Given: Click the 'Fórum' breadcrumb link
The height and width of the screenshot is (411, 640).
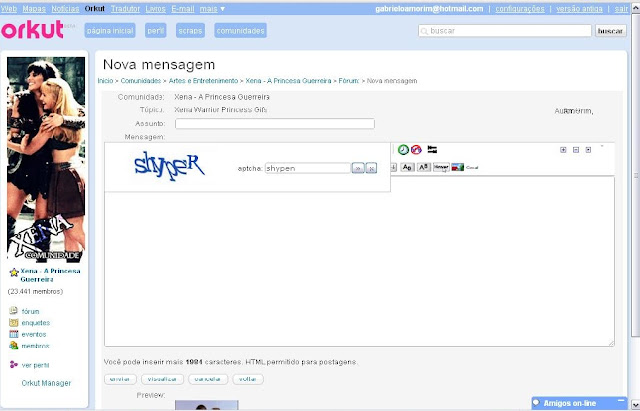Looking at the screenshot, I should pyautogui.click(x=349, y=81).
